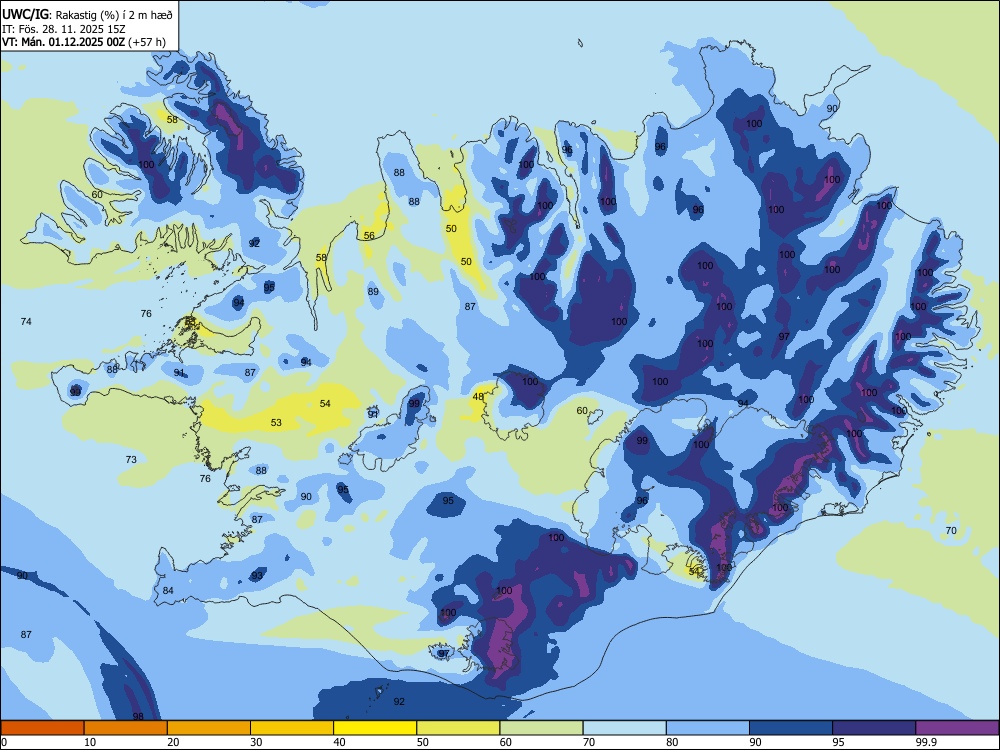The width and height of the screenshot is (1000, 750).
Task: Click the orange 10–20 legend swatch
Action: [x=126, y=728]
